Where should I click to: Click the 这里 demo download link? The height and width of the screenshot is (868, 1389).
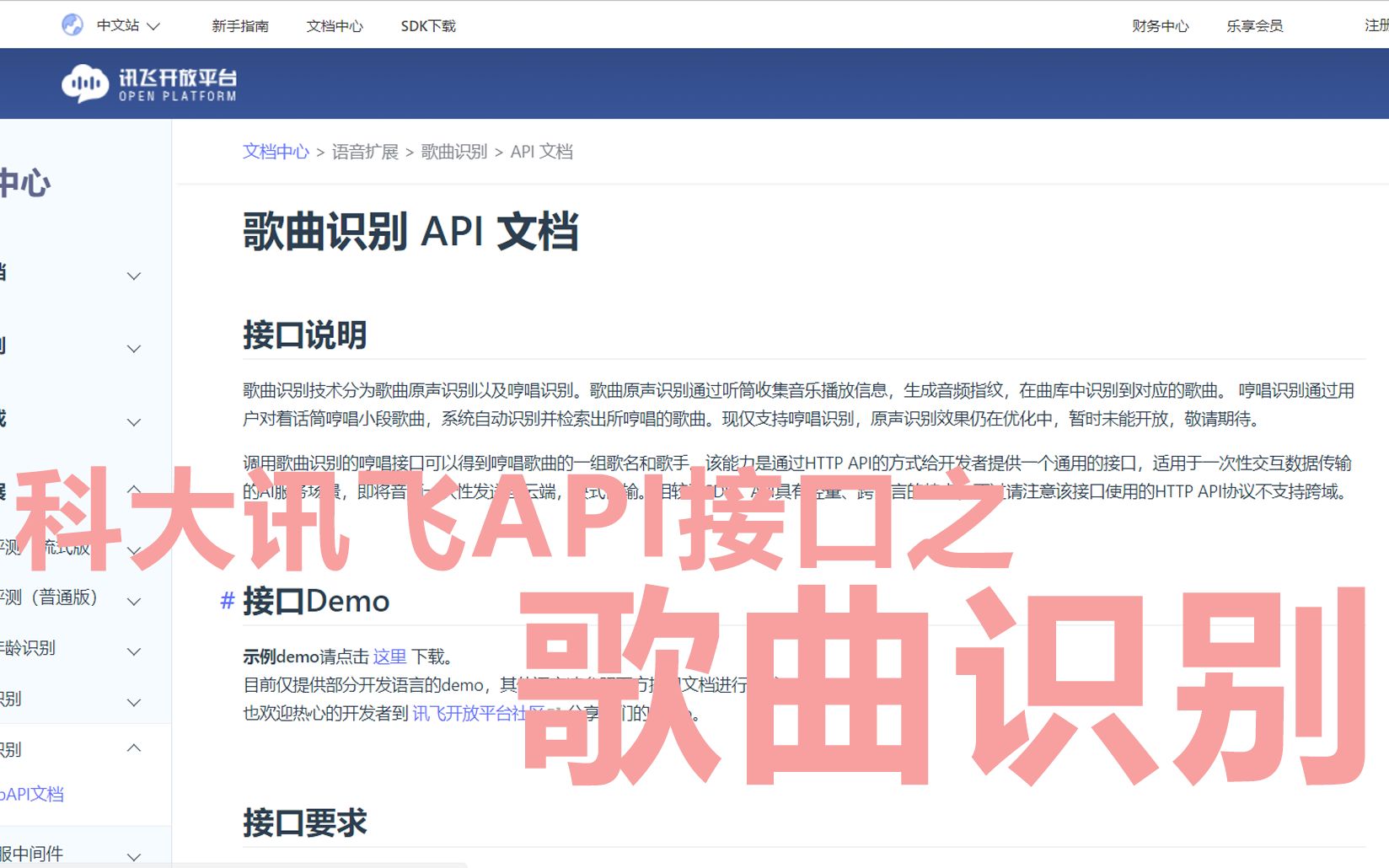point(390,656)
